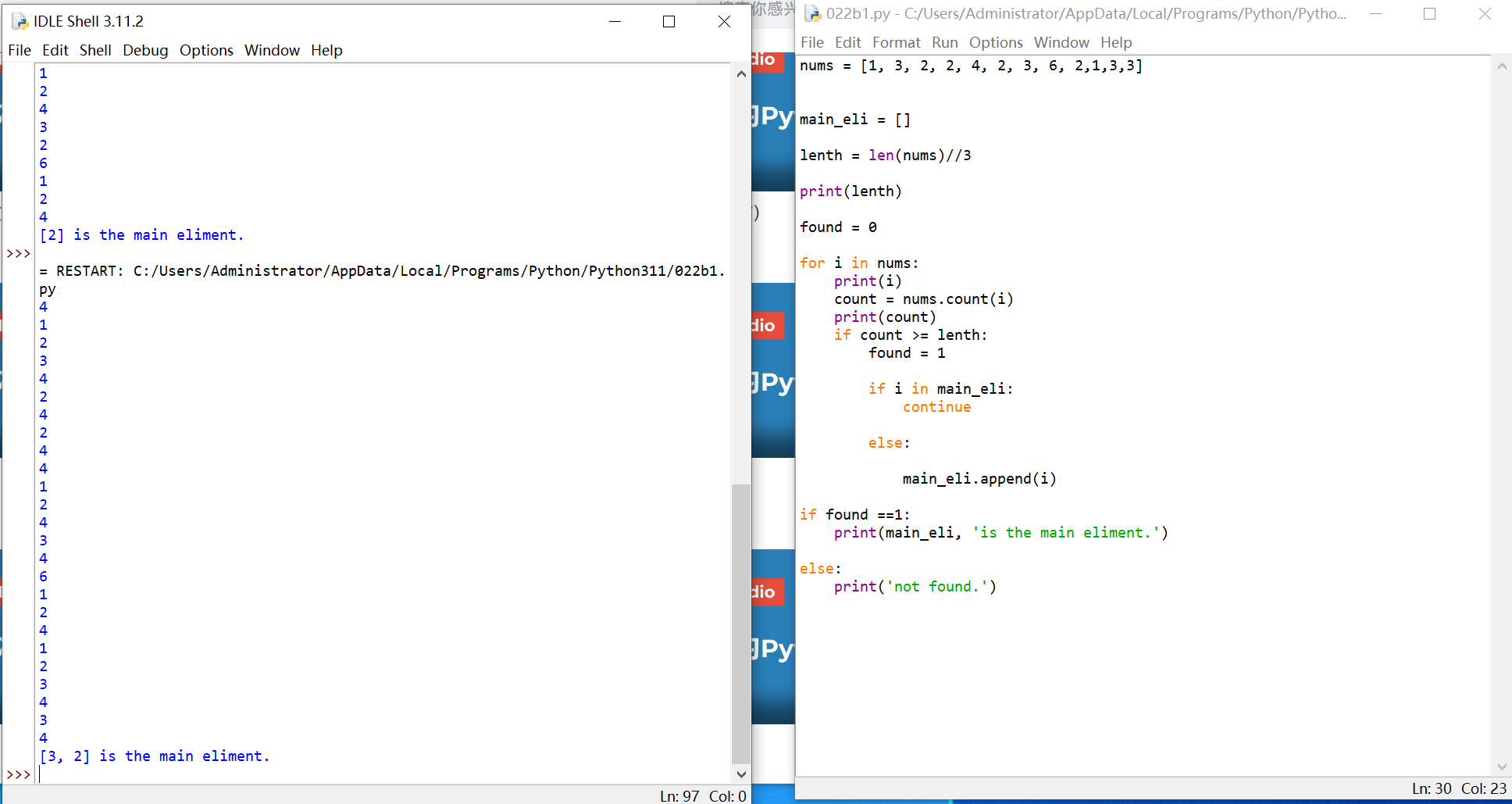Click 'Ln: 30 Col: 23' editor status bar

(x=1459, y=788)
